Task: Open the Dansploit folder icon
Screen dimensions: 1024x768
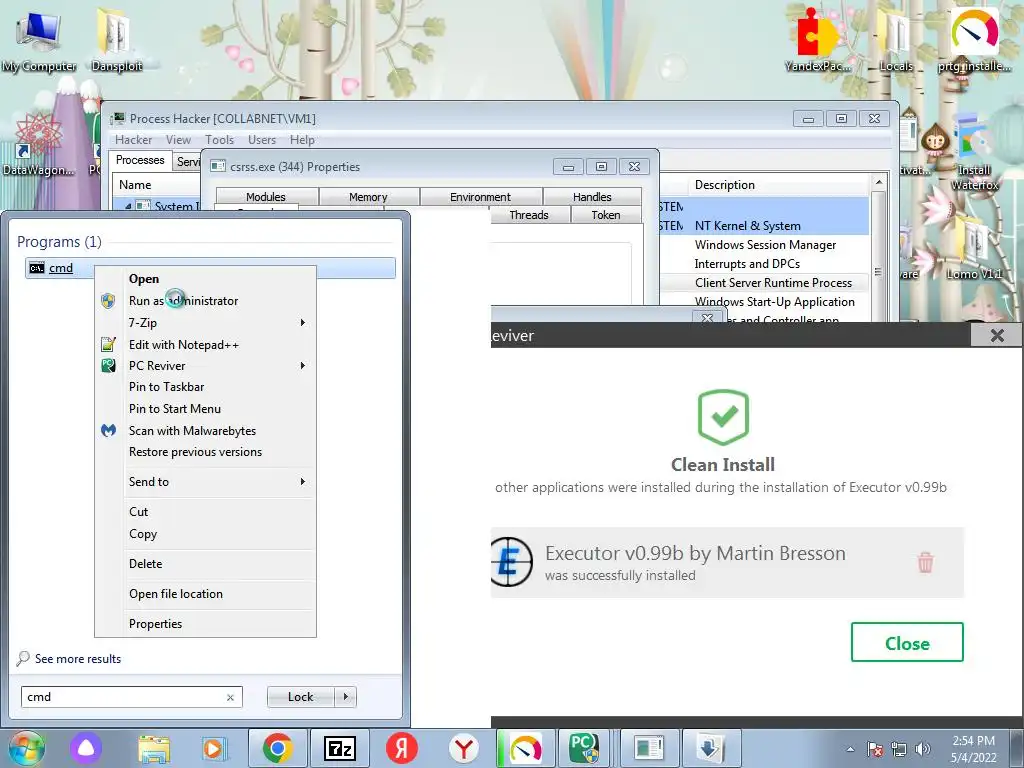Action: tap(116, 40)
